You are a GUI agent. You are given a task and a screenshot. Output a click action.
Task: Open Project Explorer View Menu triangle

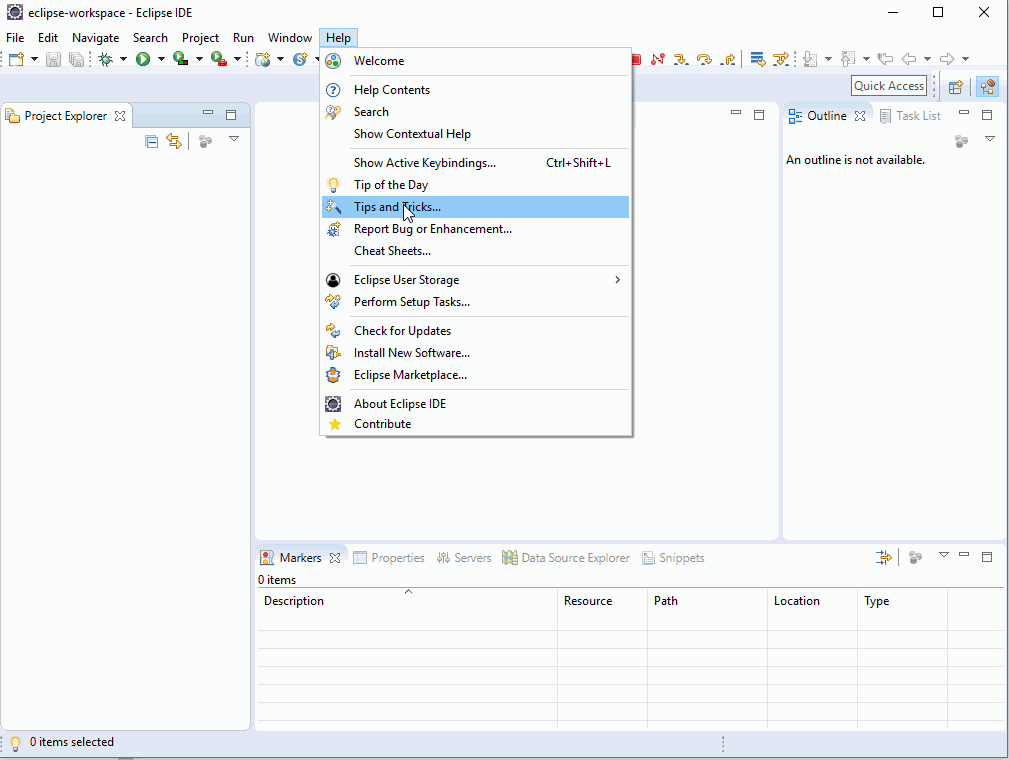tap(234, 139)
